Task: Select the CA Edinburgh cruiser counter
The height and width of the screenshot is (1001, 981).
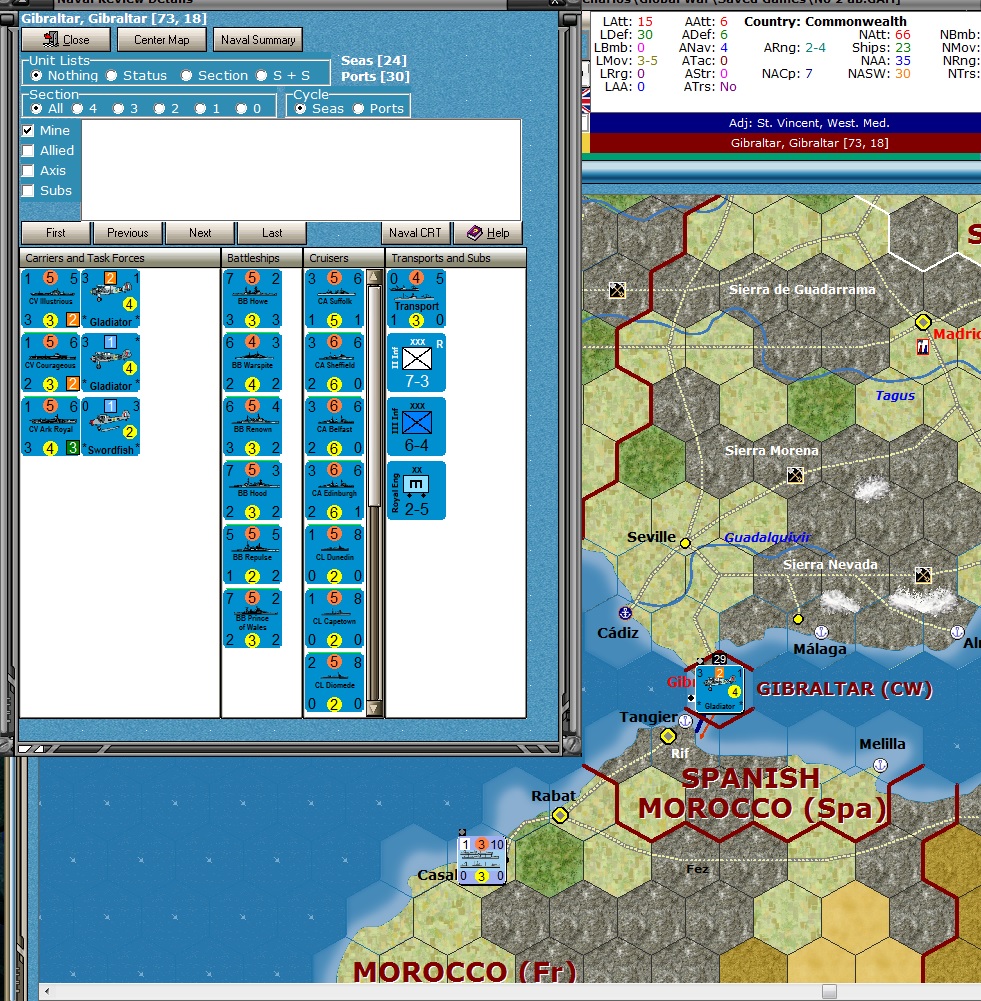Action: pyautogui.click(x=334, y=490)
